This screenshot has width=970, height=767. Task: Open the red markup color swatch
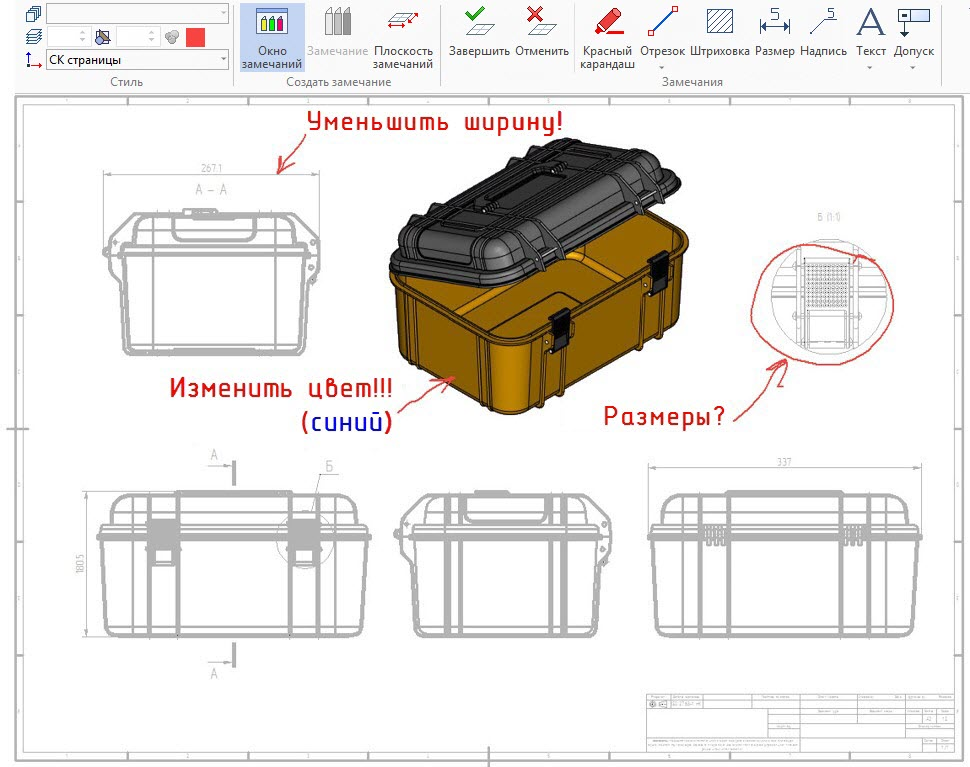coord(194,35)
